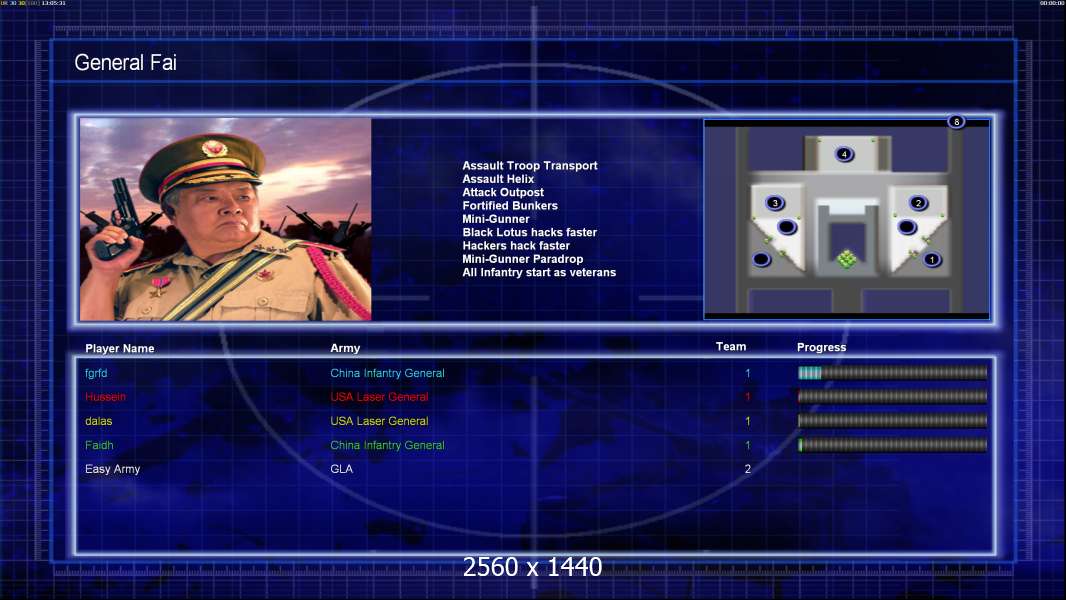
Task: Click Hussein's USA Laser General army
Action: [x=379, y=397]
